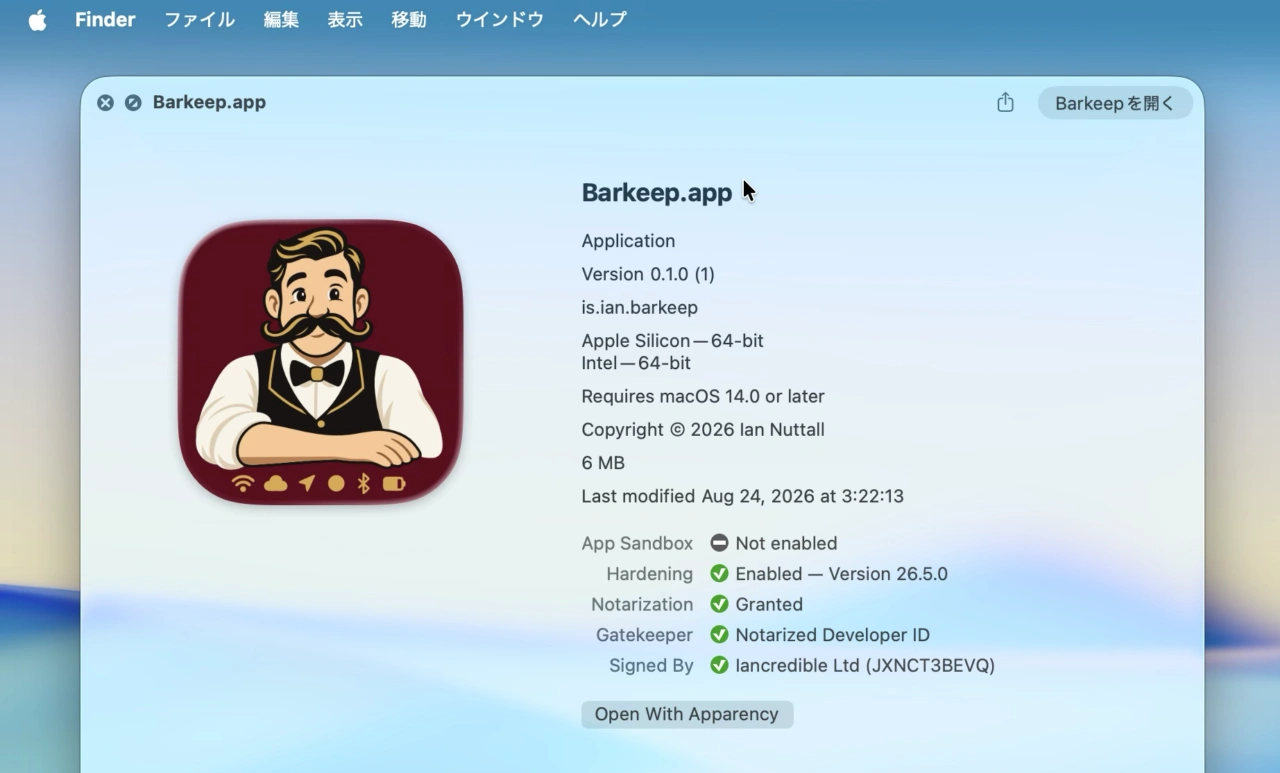Open the 表示 menu
1280x773 pixels.
point(345,19)
